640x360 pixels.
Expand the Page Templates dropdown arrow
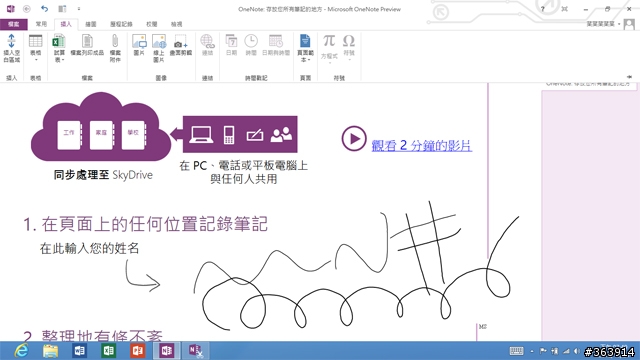coord(309,60)
